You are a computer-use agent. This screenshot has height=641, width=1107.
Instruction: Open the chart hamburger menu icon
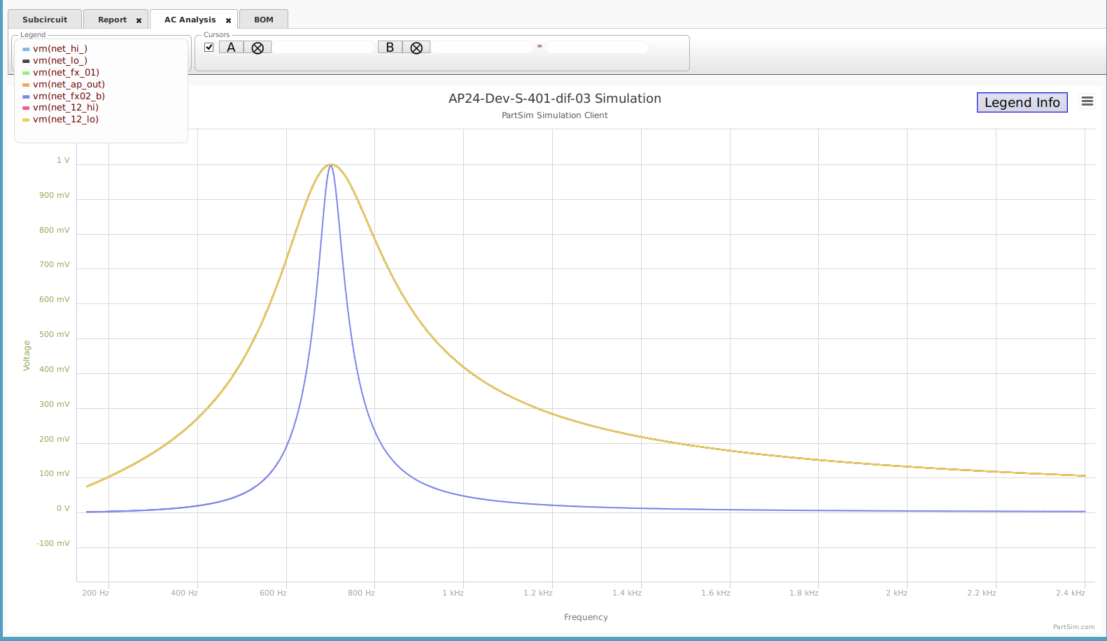(1087, 101)
